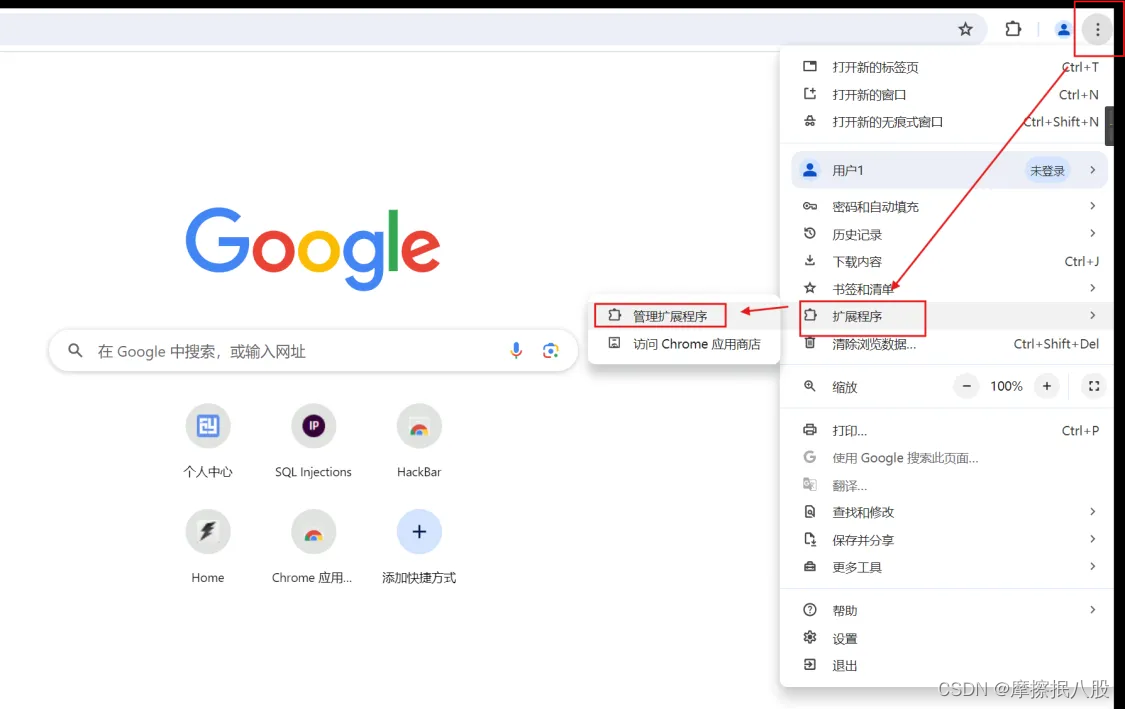The height and width of the screenshot is (709, 1125).
Task: Select 打印 menu item
Action: [x=949, y=430]
